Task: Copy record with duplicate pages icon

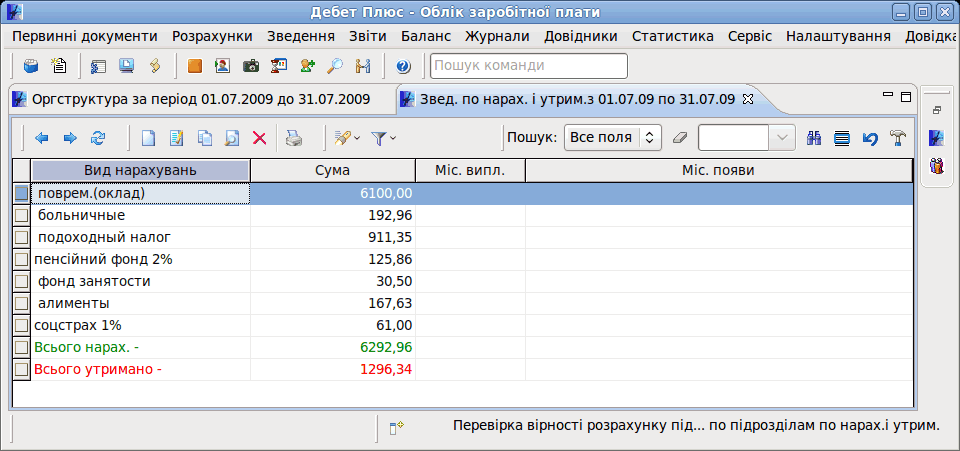Action: (204, 138)
